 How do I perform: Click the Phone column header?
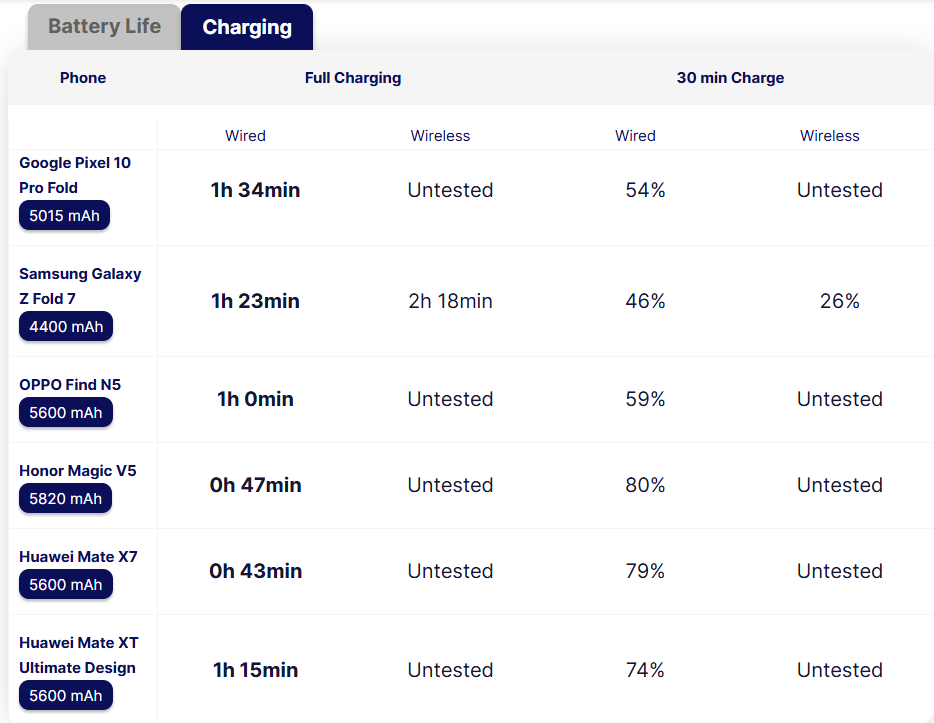[x=83, y=78]
